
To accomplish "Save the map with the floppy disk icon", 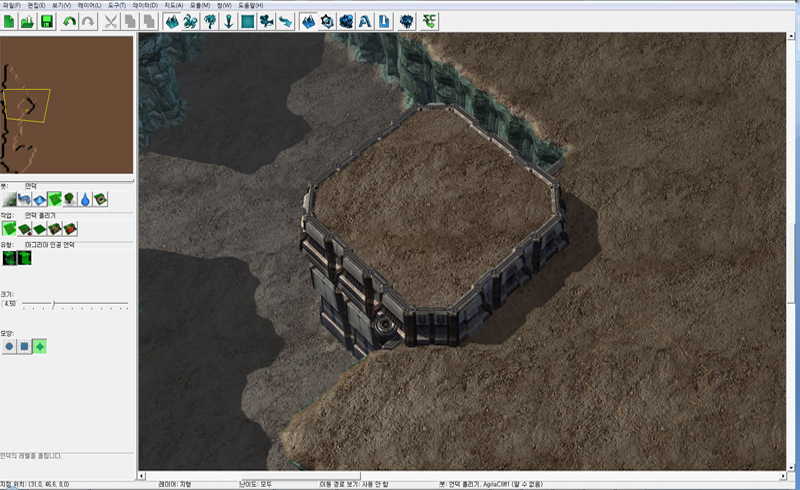I will click(x=47, y=21).
